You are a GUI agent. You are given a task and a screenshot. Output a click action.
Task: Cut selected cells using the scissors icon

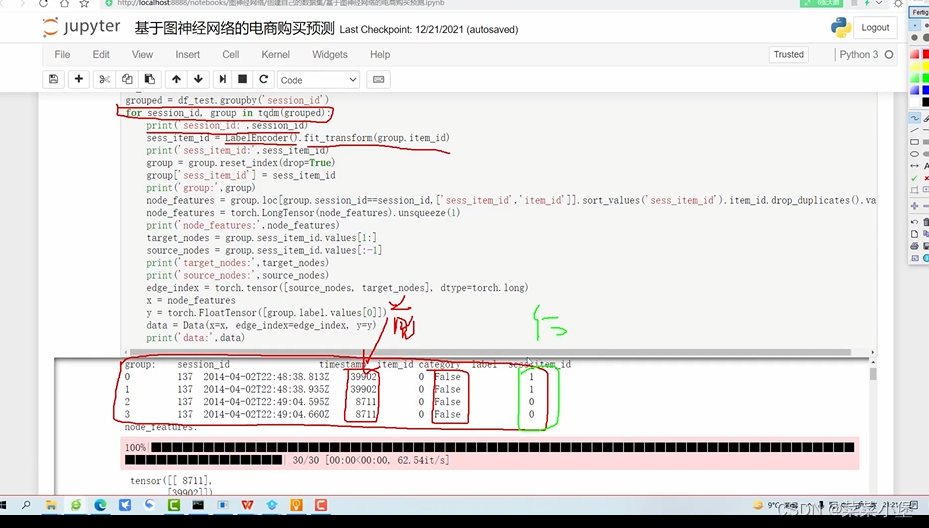click(x=104, y=79)
